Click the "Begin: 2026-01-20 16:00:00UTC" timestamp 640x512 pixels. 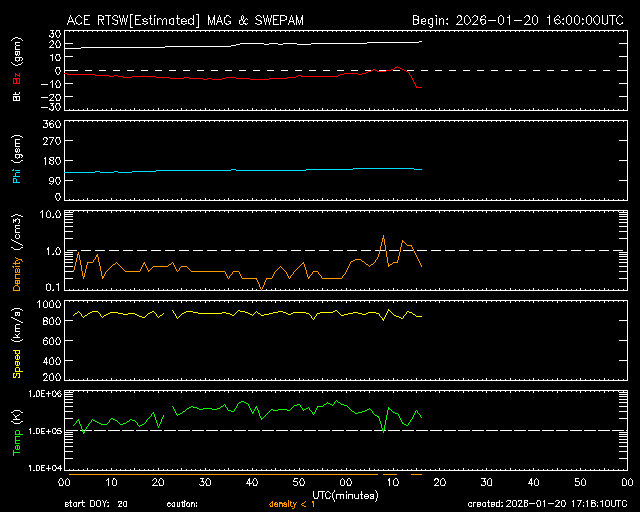pyautogui.click(x=518, y=20)
